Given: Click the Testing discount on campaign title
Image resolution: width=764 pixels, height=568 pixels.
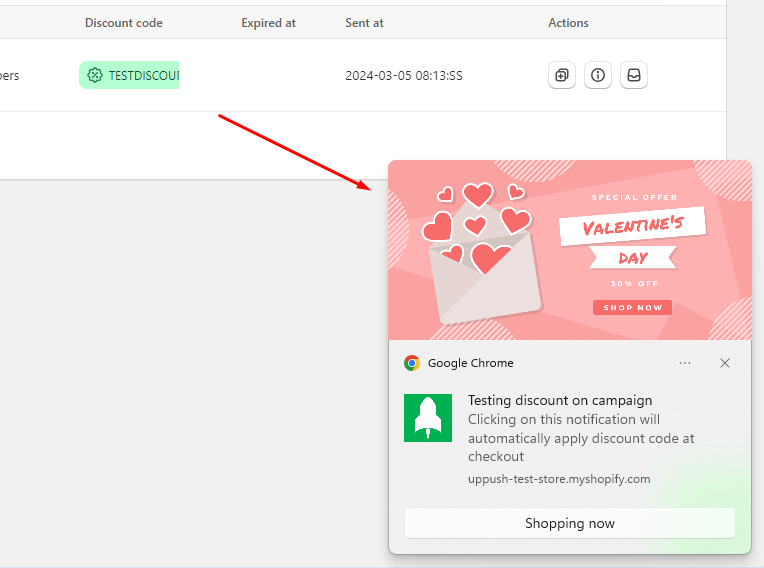Looking at the screenshot, I should tap(560, 400).
